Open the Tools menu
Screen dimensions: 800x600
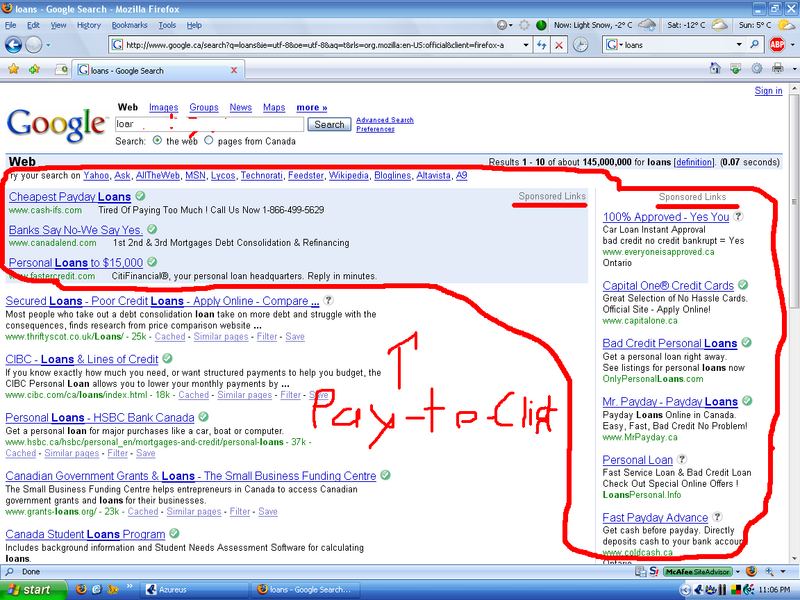[167, 25]
